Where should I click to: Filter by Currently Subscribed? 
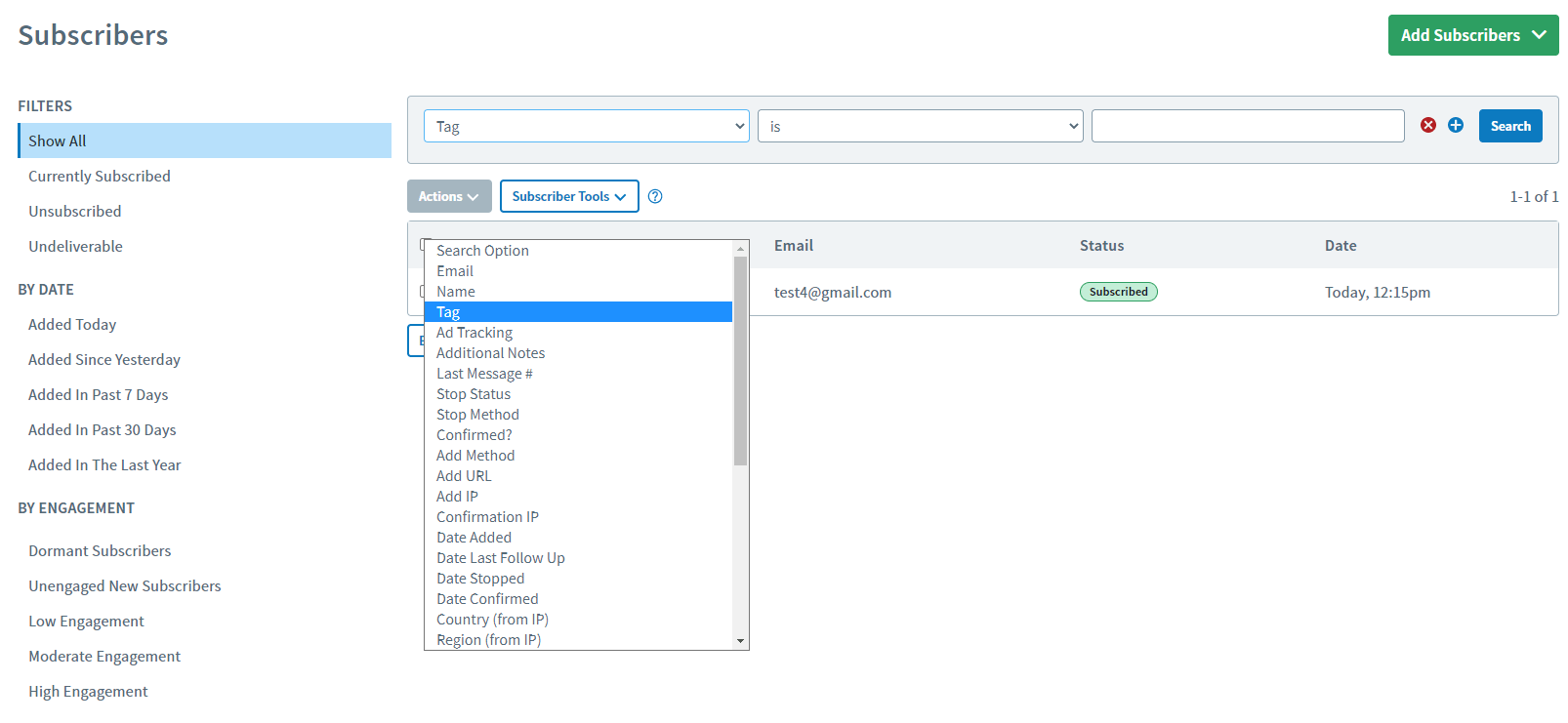[100, 176]
